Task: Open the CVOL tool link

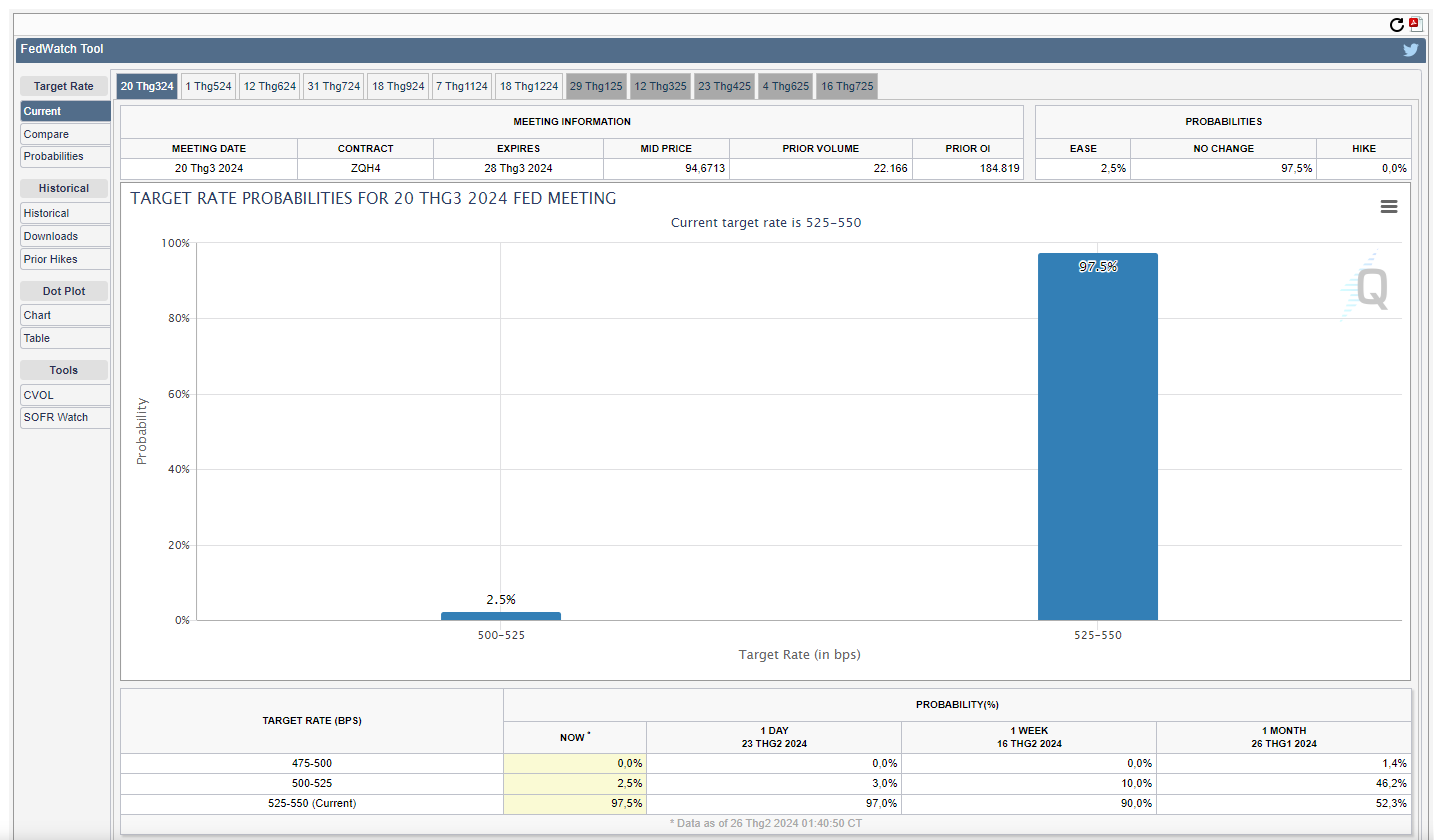Action: (x=65, y=395)
